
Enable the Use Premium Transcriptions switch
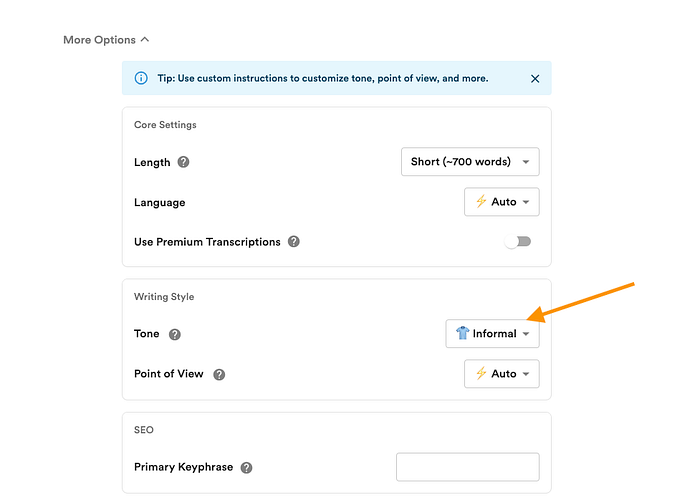pos(517,242)
